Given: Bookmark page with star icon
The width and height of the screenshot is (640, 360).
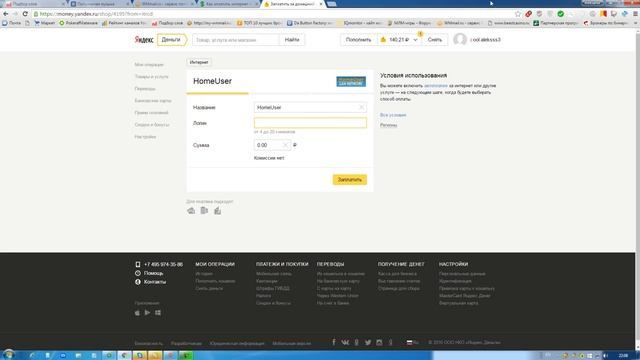Looking at the screenshot, I should tap(518, 14).
